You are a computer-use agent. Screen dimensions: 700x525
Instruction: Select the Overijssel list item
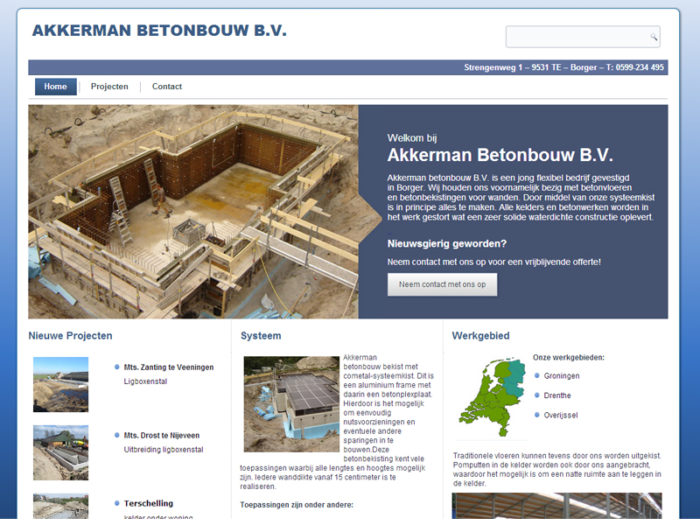tap(561, 415)
